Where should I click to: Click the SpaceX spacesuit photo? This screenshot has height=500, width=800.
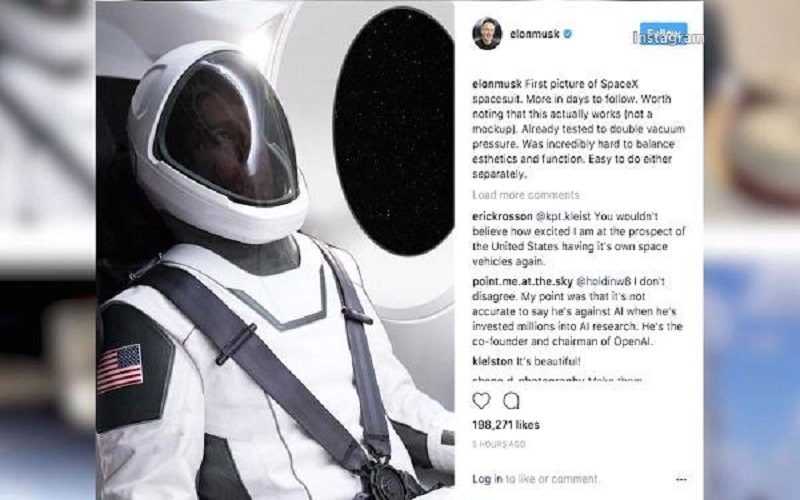(x=275, y=250)
